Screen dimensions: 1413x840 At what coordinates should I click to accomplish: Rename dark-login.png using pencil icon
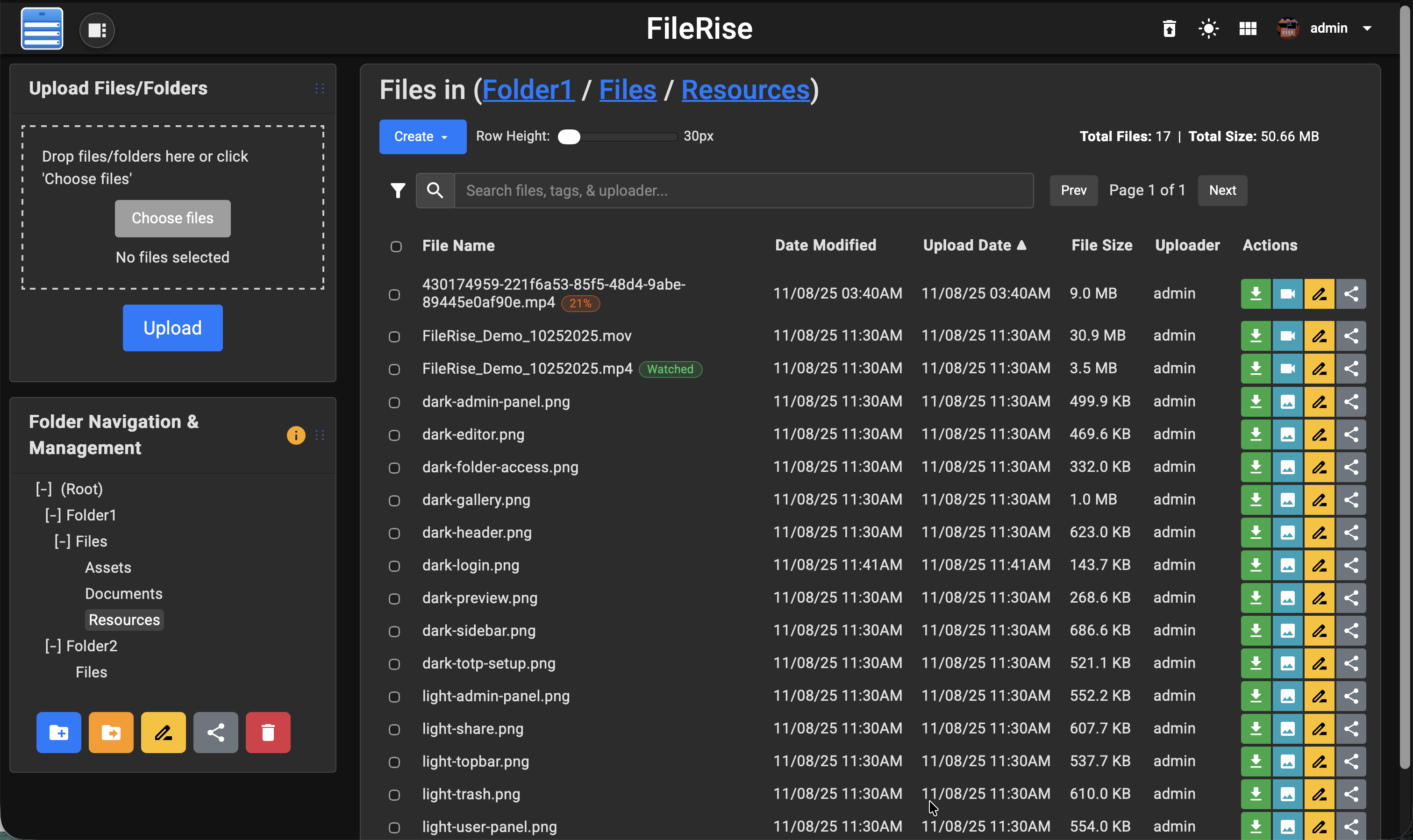(x=1319, y=565)
